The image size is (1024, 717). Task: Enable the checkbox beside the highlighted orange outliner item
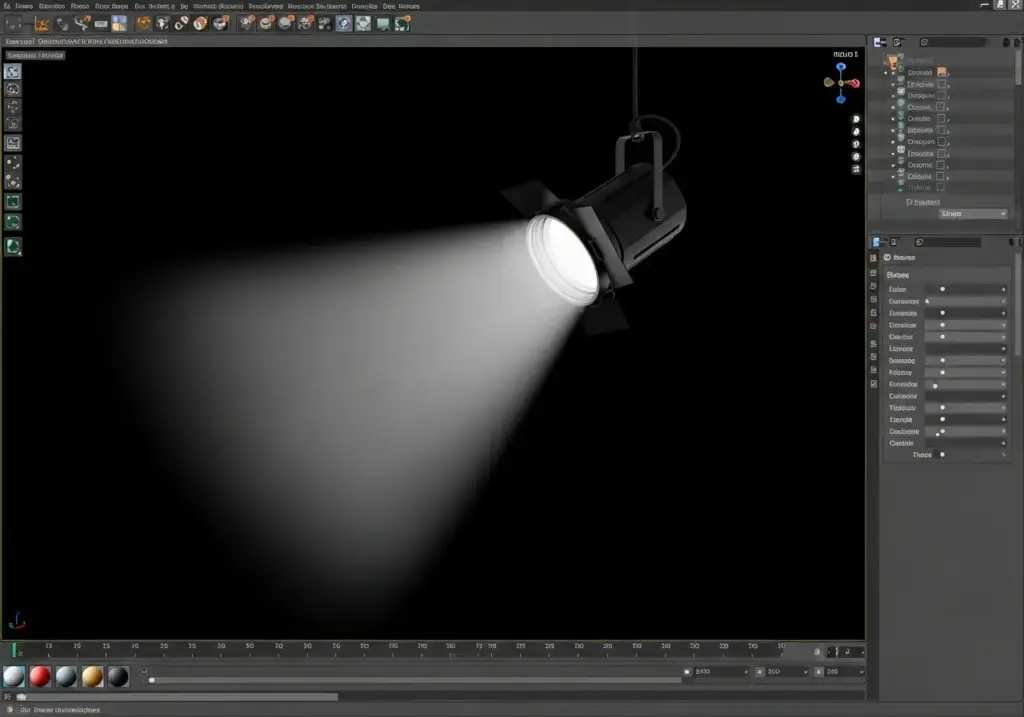click(x=942, y=72)
